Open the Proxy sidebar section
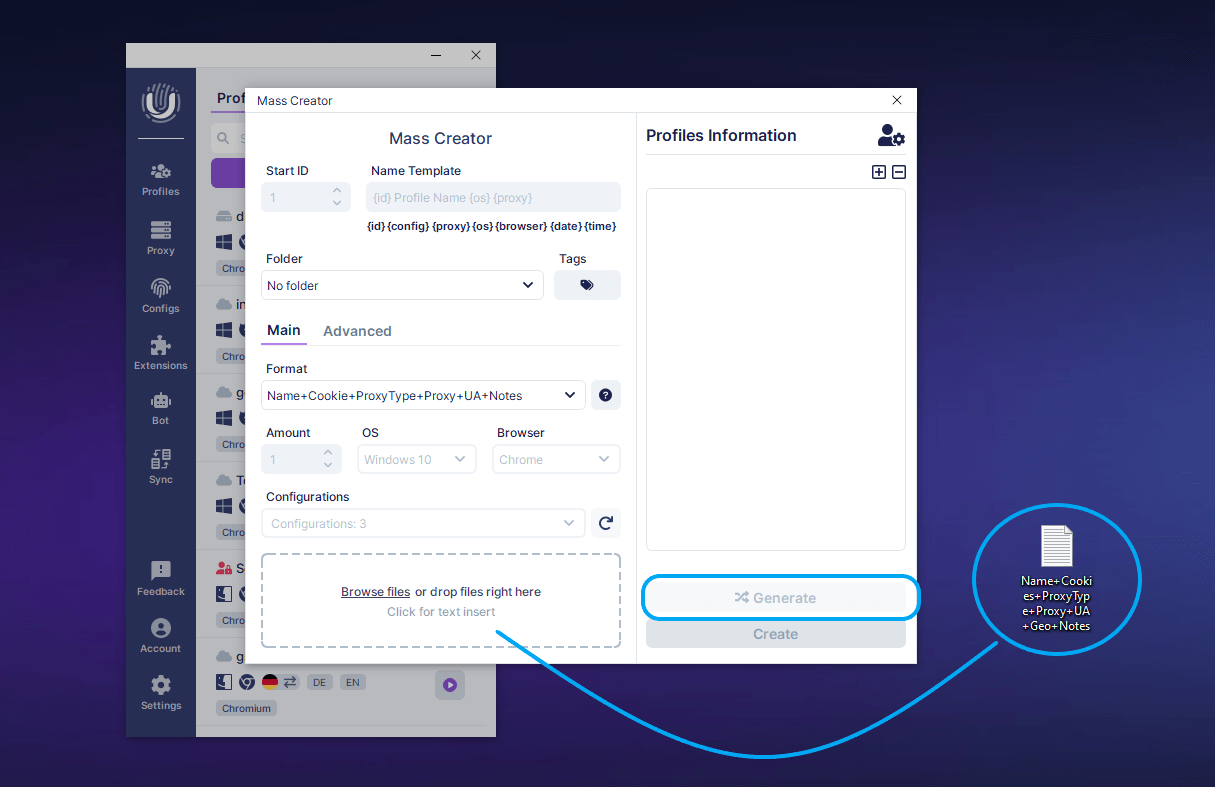 pos(160,238)
